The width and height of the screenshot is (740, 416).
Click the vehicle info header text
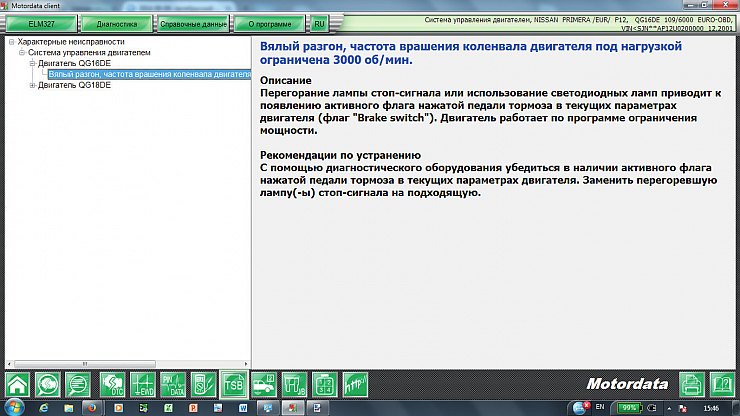click(x=578, y=24)
